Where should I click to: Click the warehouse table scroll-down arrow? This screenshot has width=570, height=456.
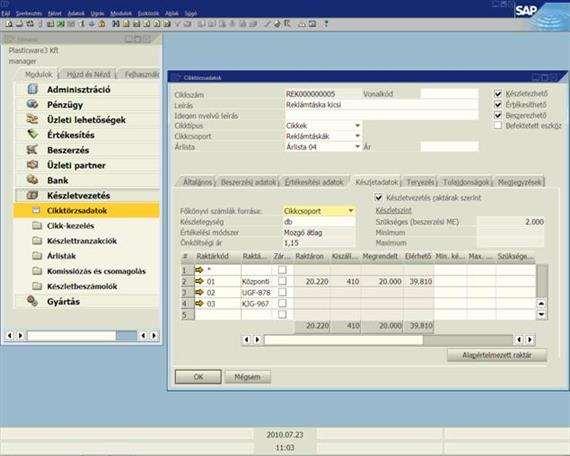click(x=541, y=315)
